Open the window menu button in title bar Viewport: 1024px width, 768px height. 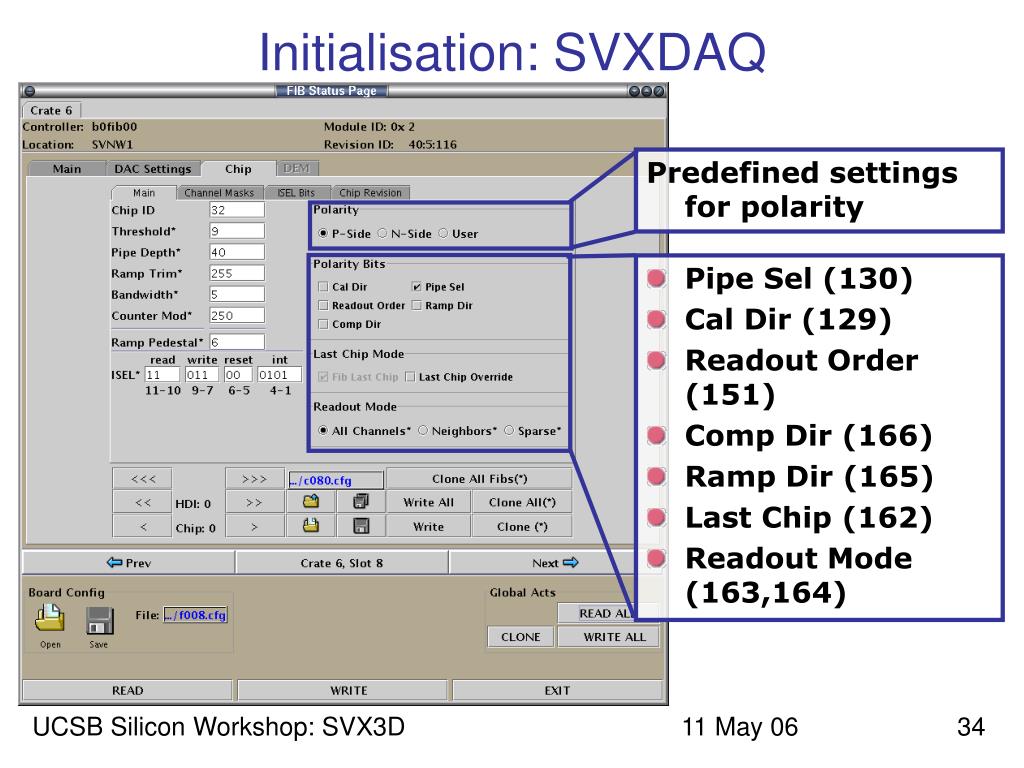click(29, 91)
